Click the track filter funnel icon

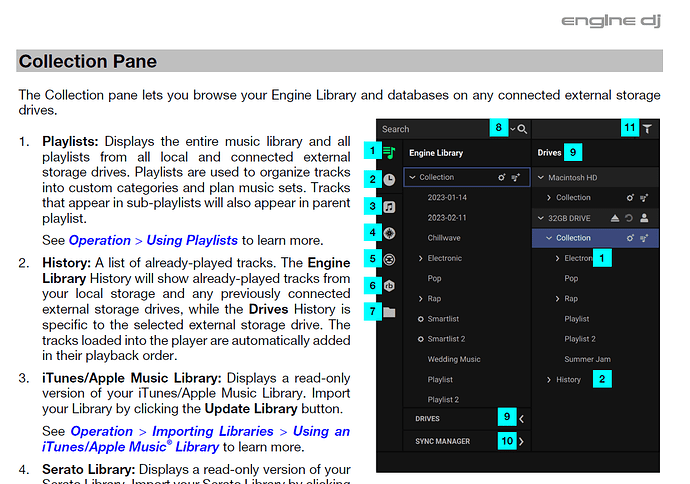point(647,129)
